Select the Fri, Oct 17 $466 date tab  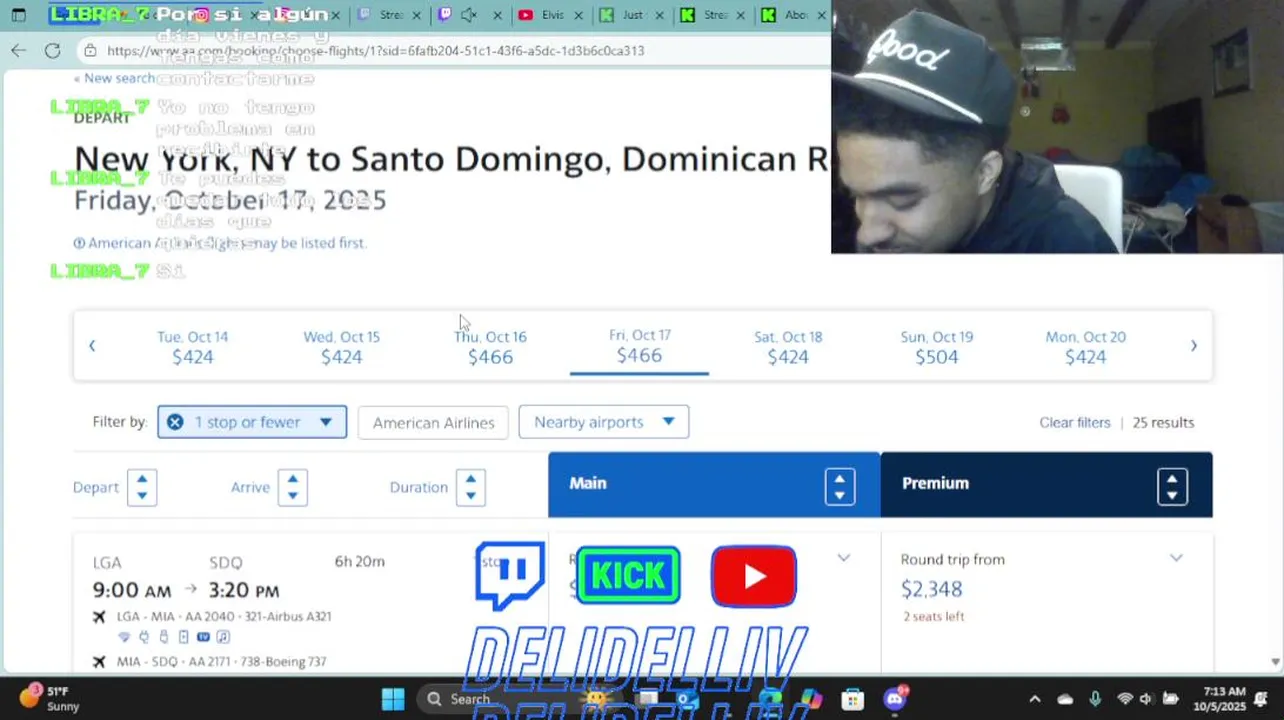tap(639, 347)
